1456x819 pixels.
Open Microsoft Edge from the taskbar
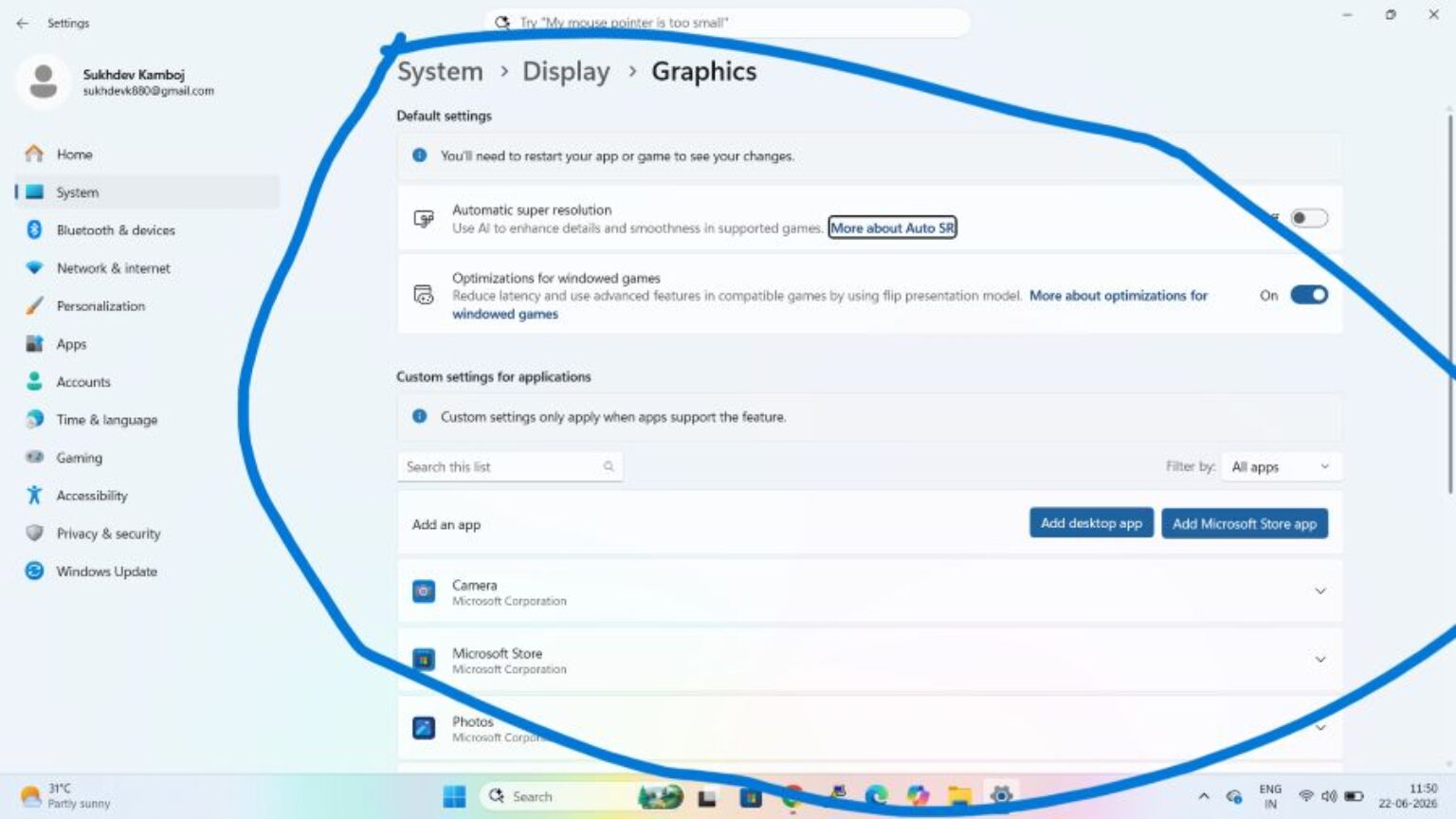[x=877, y=796]
